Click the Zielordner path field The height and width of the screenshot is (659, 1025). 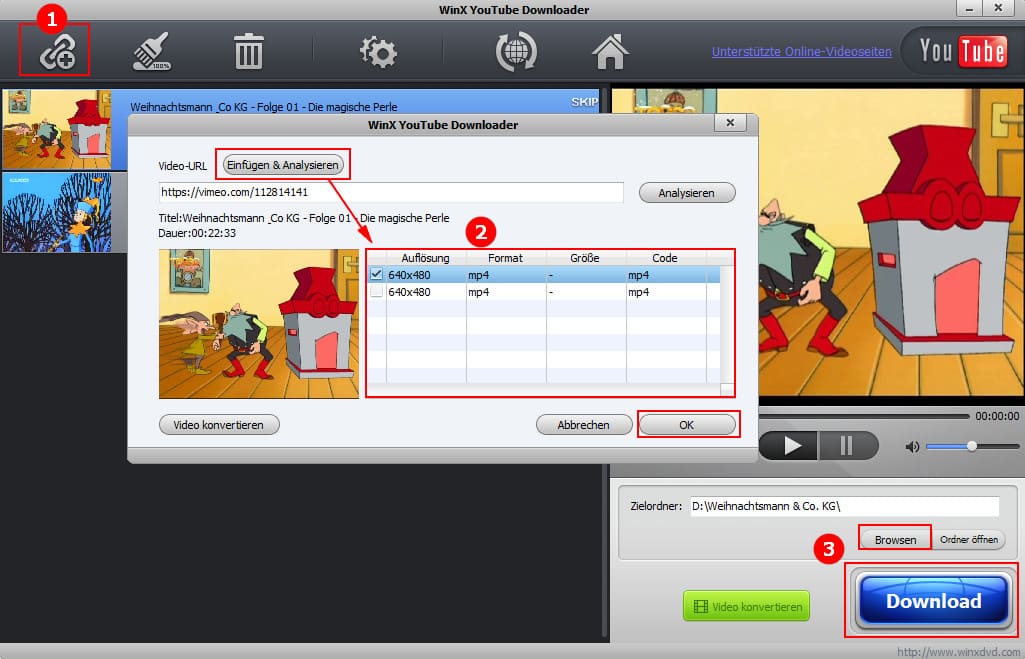(x=845, y=506)
